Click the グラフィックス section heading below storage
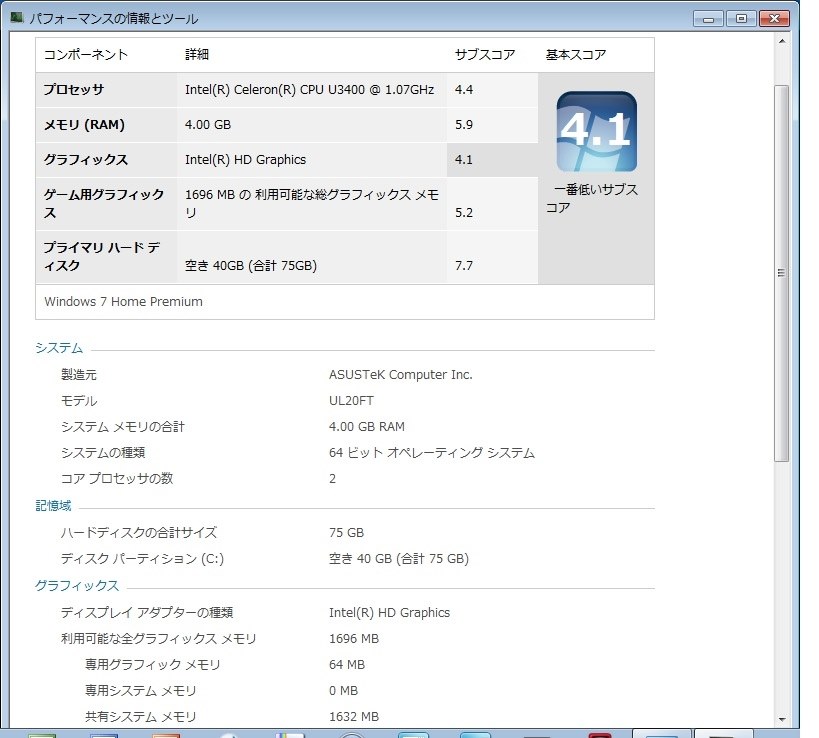 (77, 585)
